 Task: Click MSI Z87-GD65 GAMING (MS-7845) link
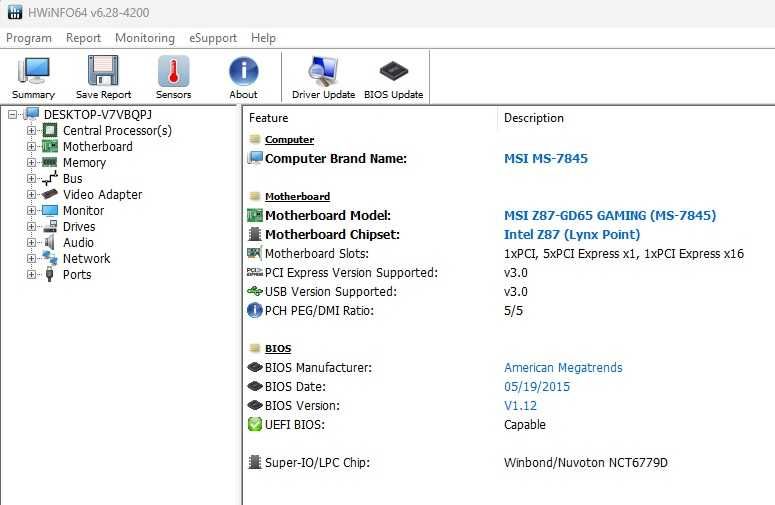pyautogui.click(x=610, y=215)
